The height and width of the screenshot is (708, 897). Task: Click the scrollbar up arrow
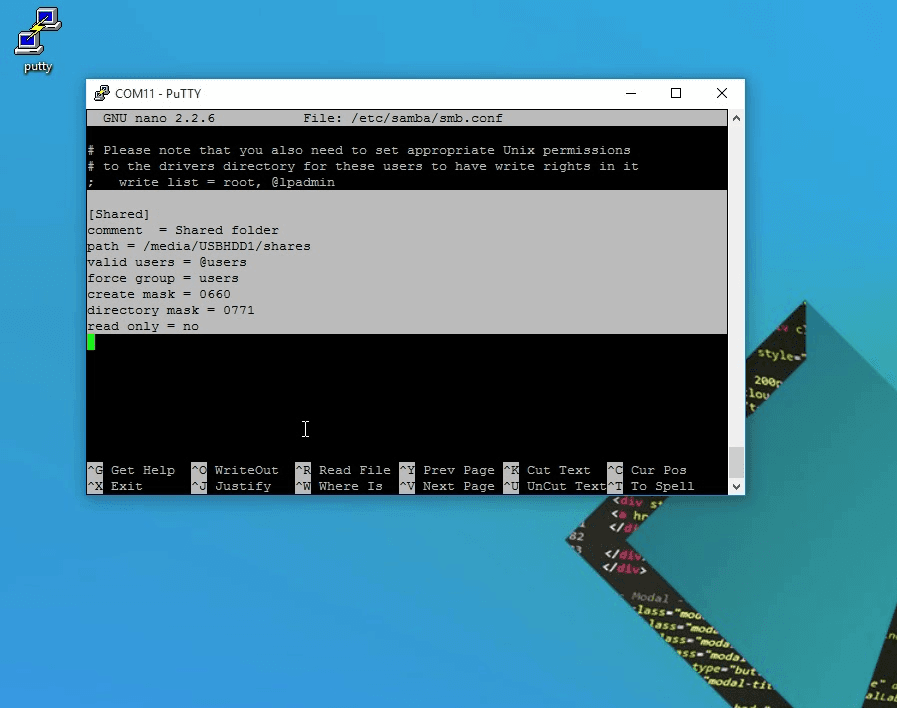736,116
